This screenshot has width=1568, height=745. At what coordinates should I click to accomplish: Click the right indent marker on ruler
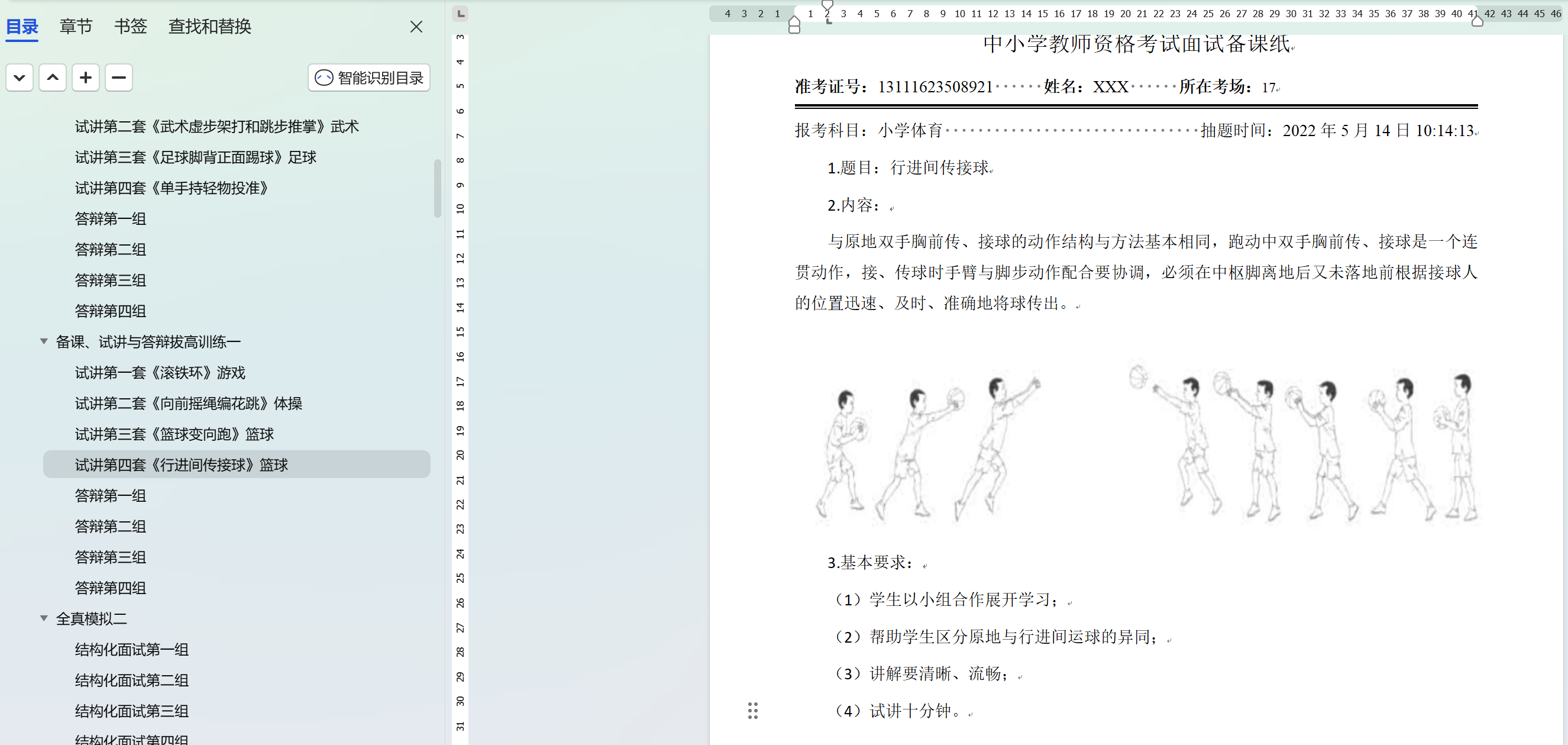click(1478, 21)
